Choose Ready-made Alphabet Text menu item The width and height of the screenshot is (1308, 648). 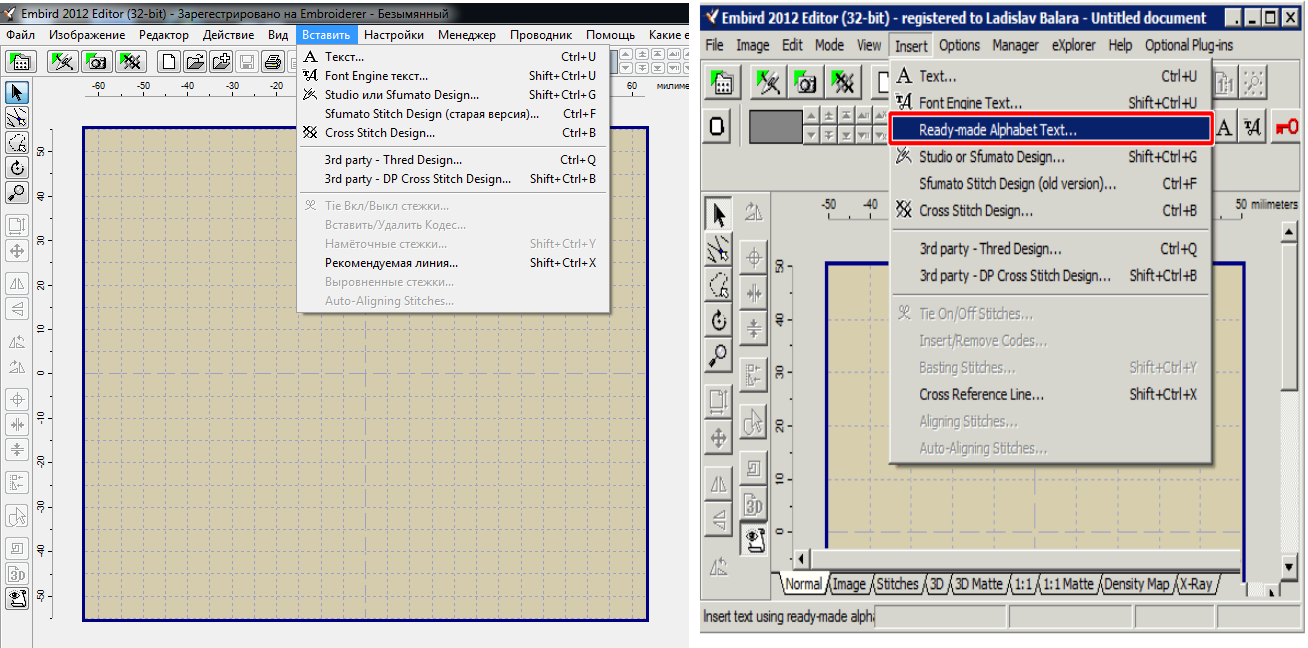1051,130
